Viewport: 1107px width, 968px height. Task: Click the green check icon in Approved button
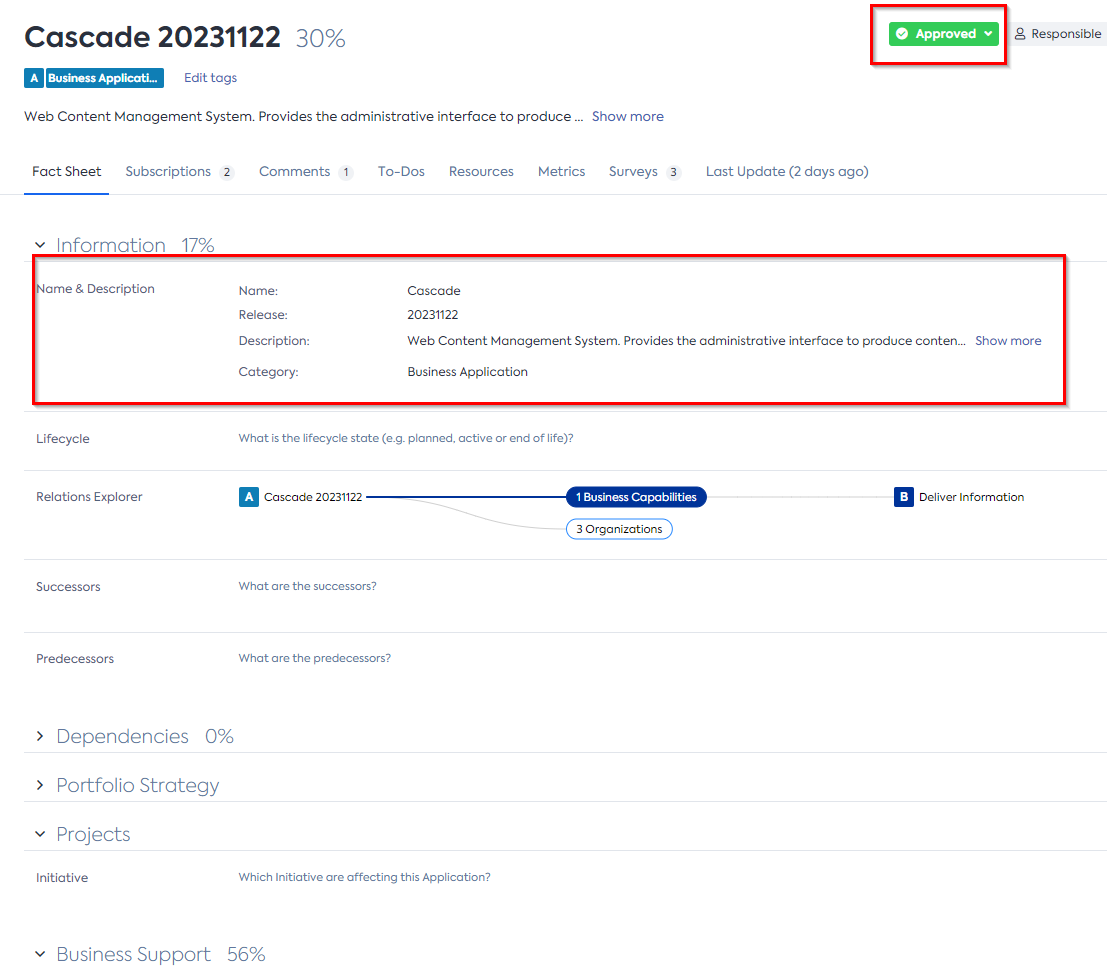coord(902,34)
